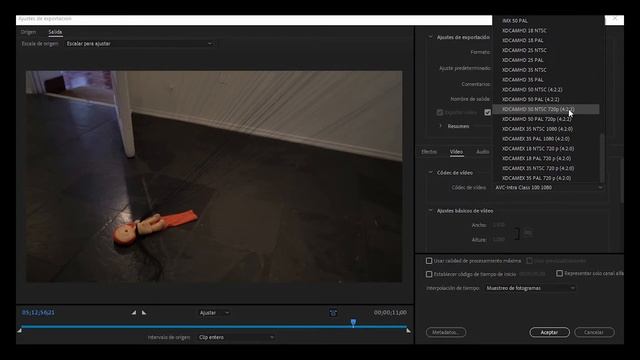Toggle the export audio checkbox beside Exportar vídeo
The height and width of the screenshot is (360, 640).
pos(487,112)
